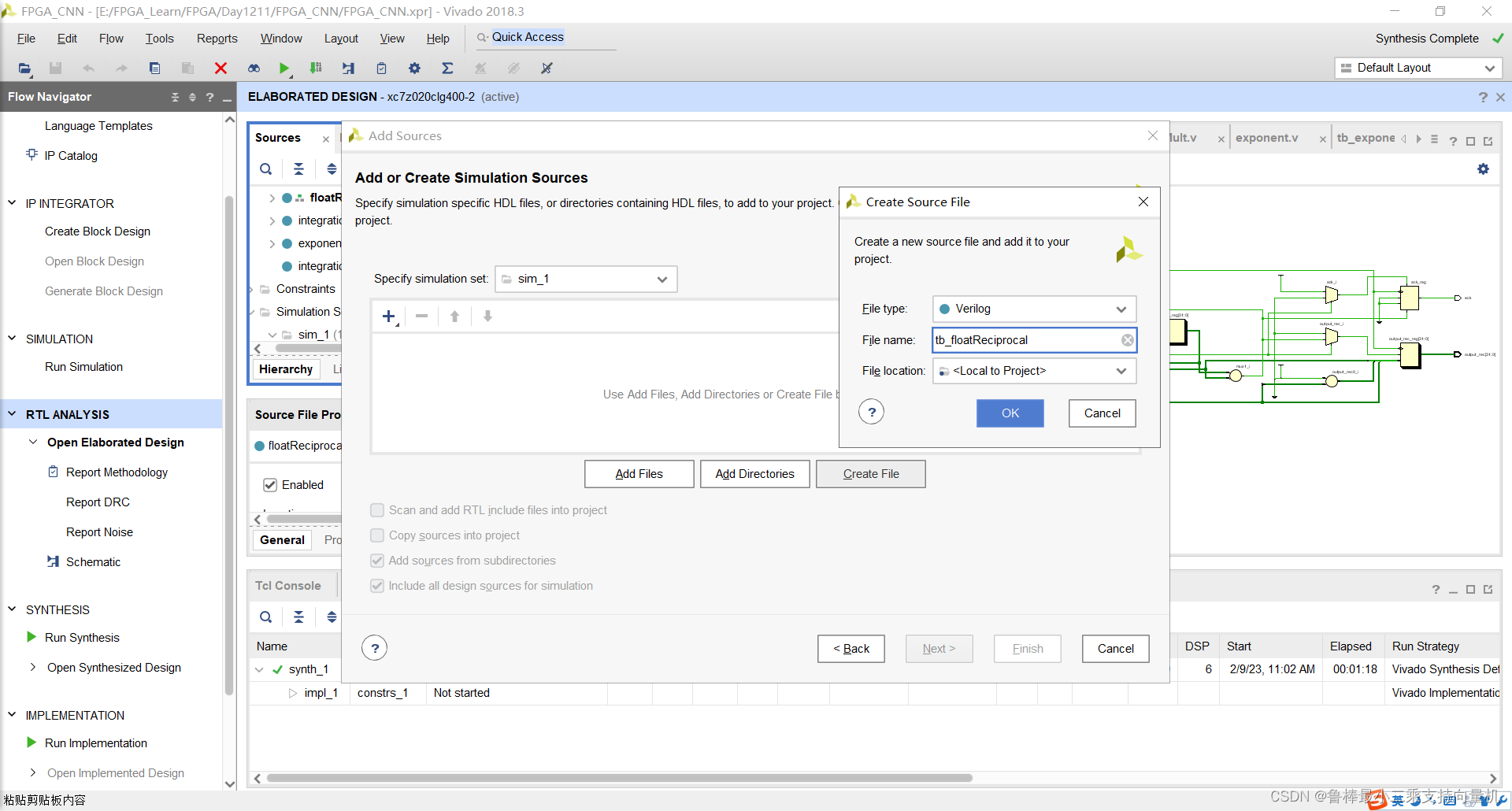This screenshot has height=811, width=1512.
Task: Collapse the IP INTEGRATOR section
Action: pos(12,203)
